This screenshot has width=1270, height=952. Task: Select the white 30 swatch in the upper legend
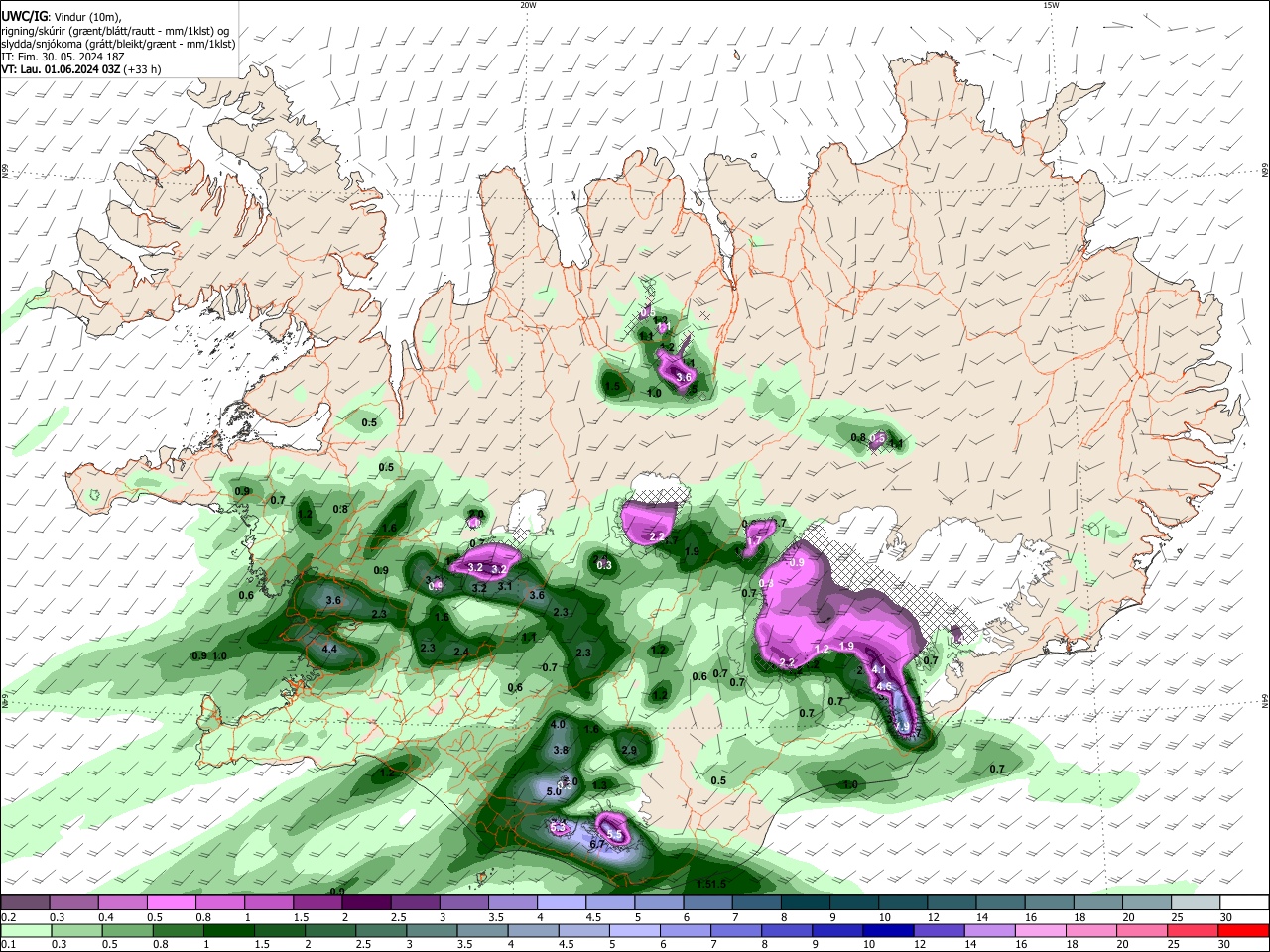1244,903
